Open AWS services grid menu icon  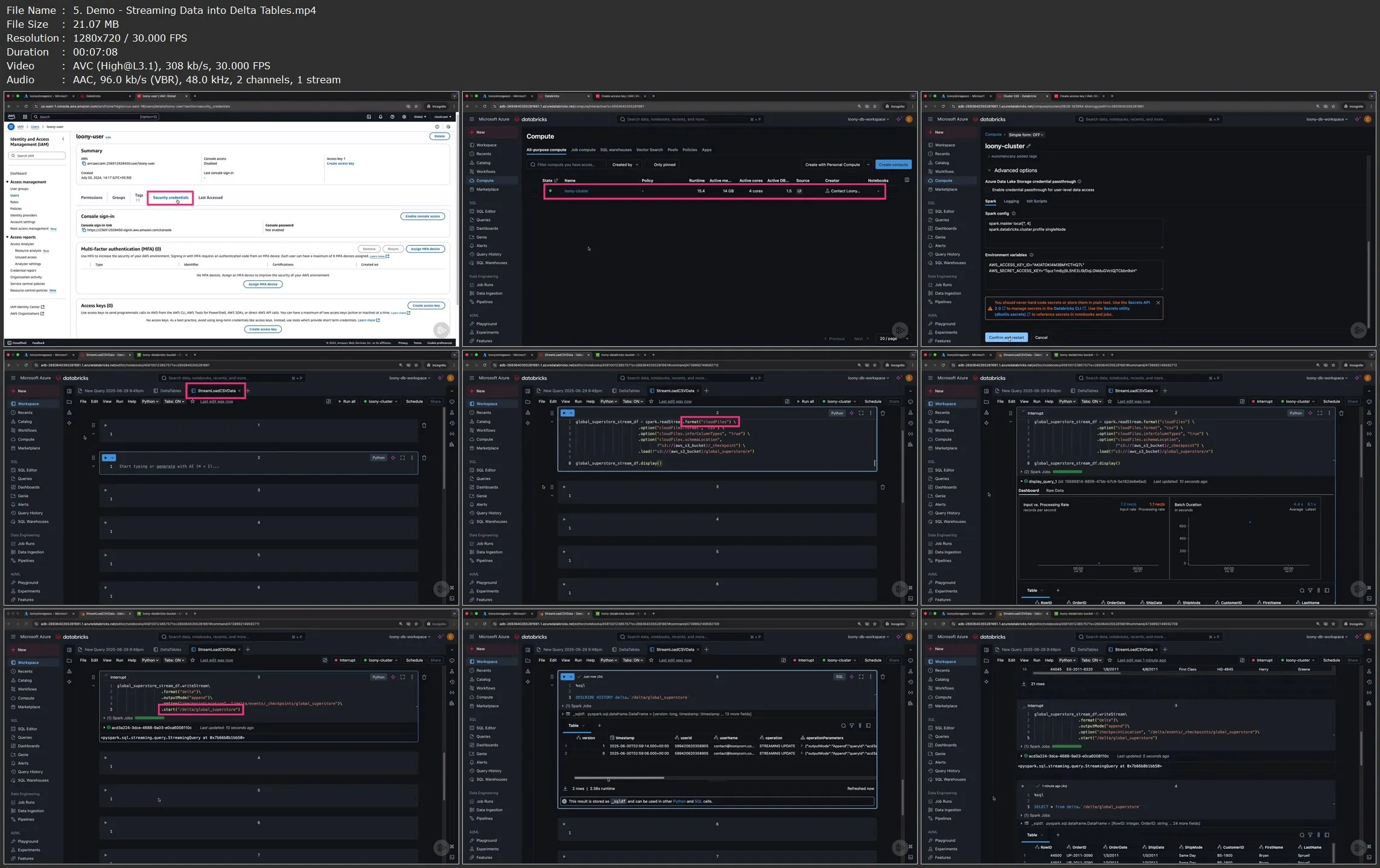25,117
